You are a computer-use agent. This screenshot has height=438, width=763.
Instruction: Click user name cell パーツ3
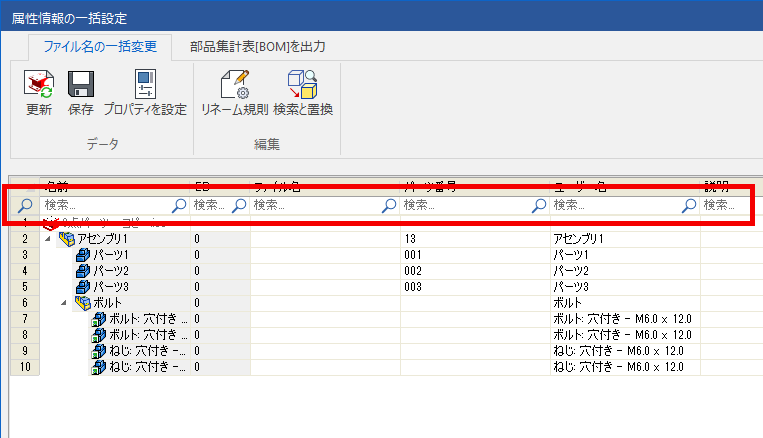pos(625,287)
